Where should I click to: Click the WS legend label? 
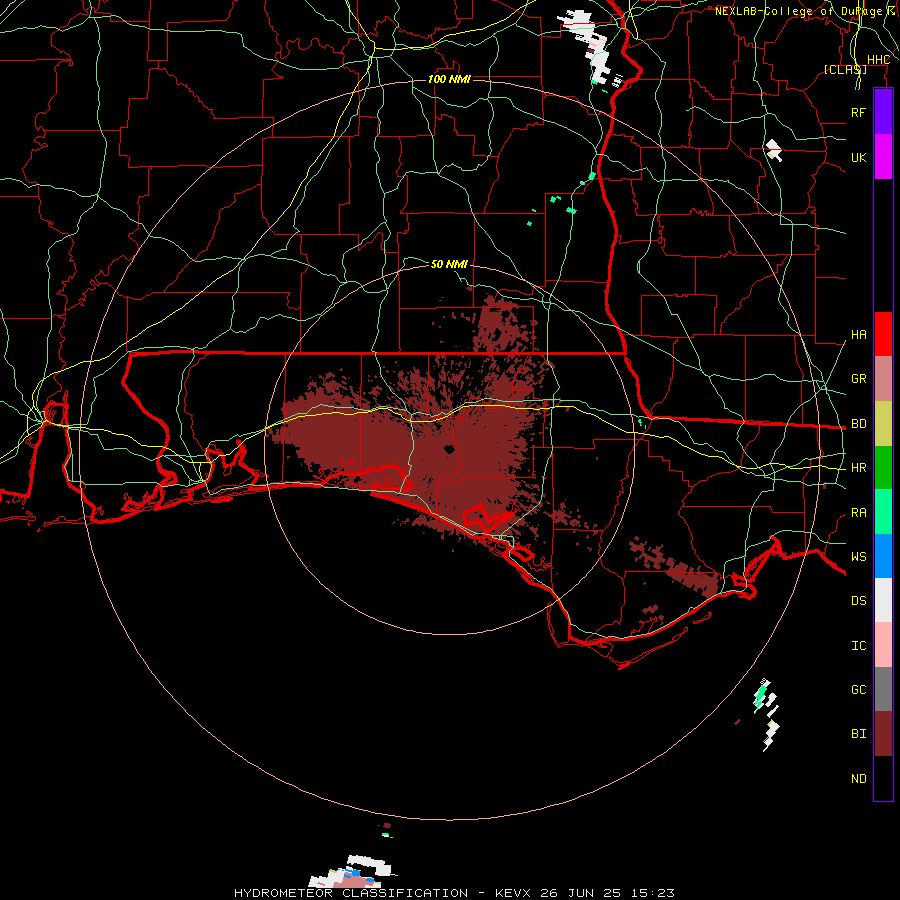pyautogui.click(x=858, y=556)
